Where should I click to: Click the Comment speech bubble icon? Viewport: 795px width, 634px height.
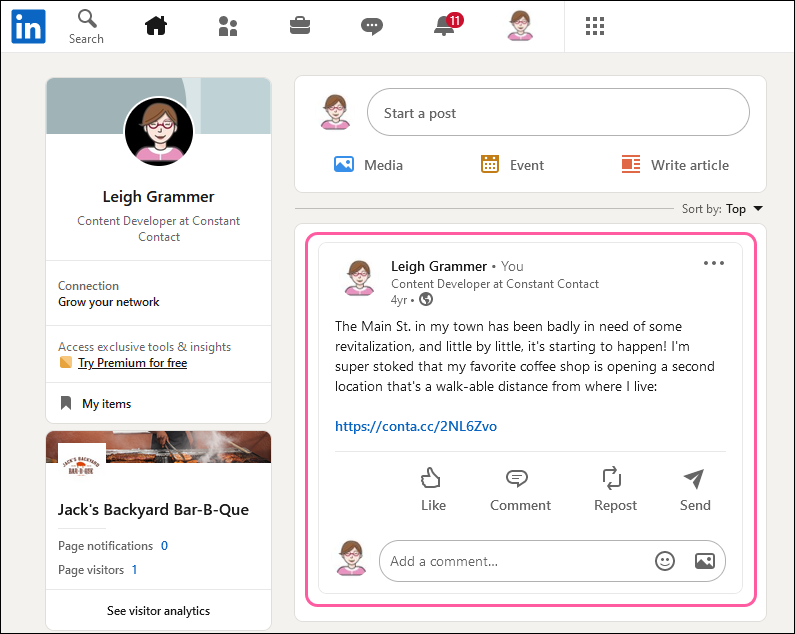[x=517, y=478]
